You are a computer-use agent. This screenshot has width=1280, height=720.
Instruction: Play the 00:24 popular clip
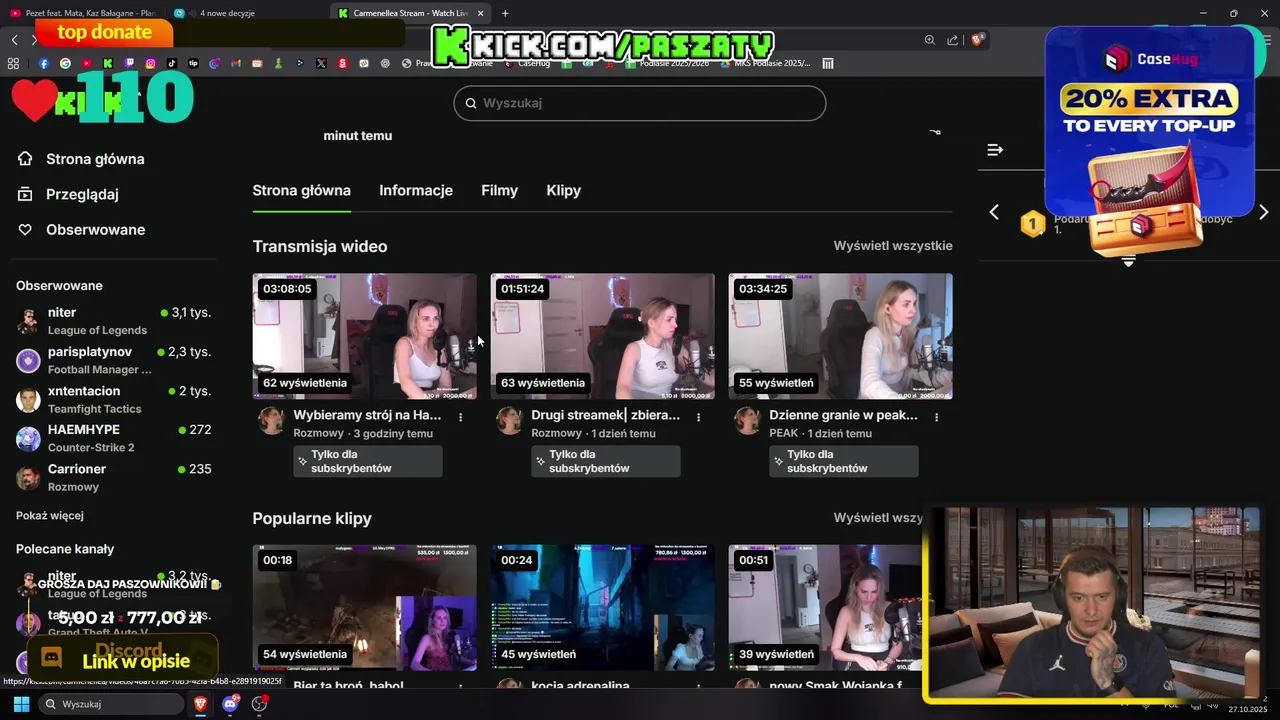point(602,607)
